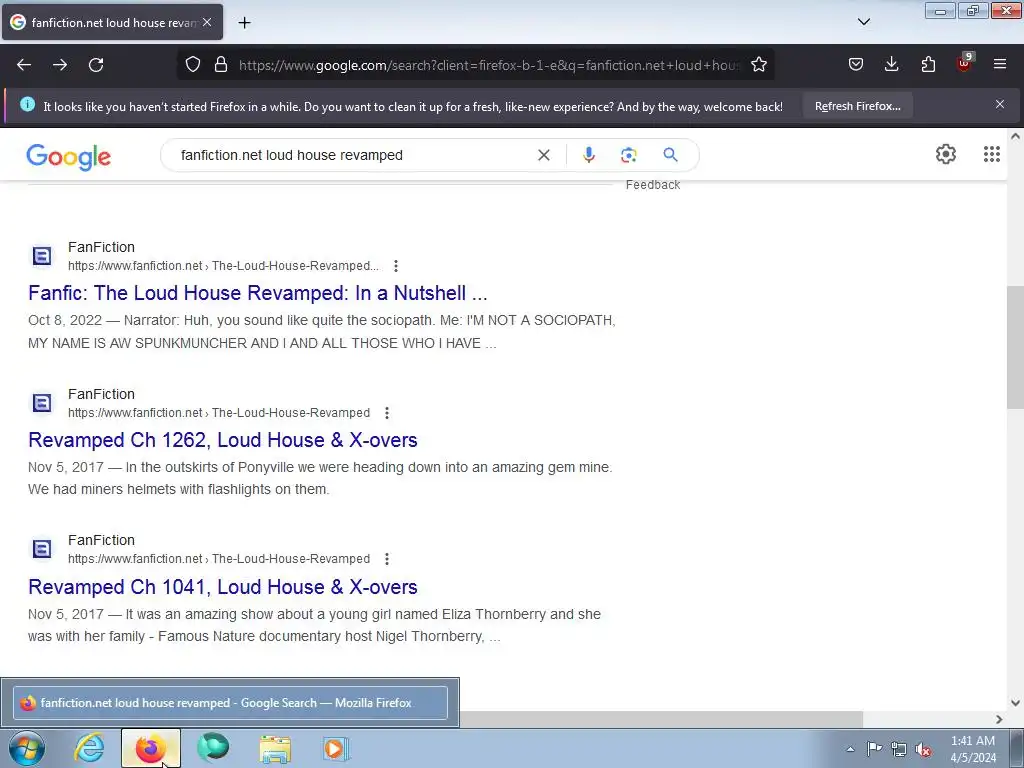Open Google quick settings gear
Viewport: 1024px width, 768px height.
946,154
